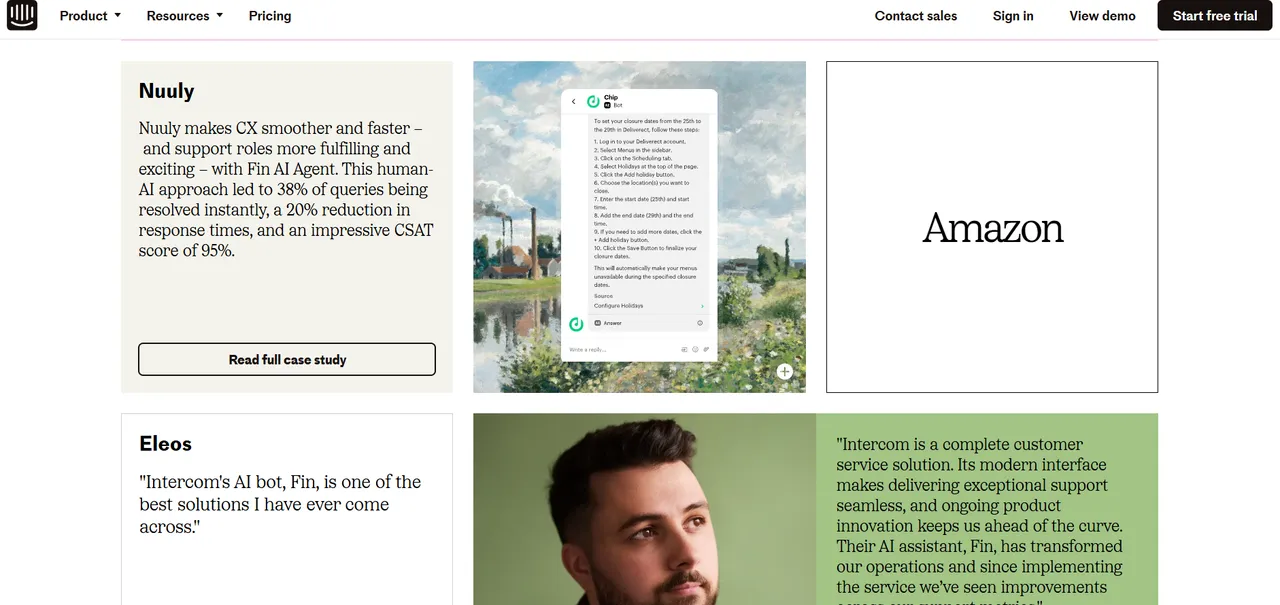Click Chip bot avatar in chat header
The width and height of the screenshot is (1280, 605).
593,102
